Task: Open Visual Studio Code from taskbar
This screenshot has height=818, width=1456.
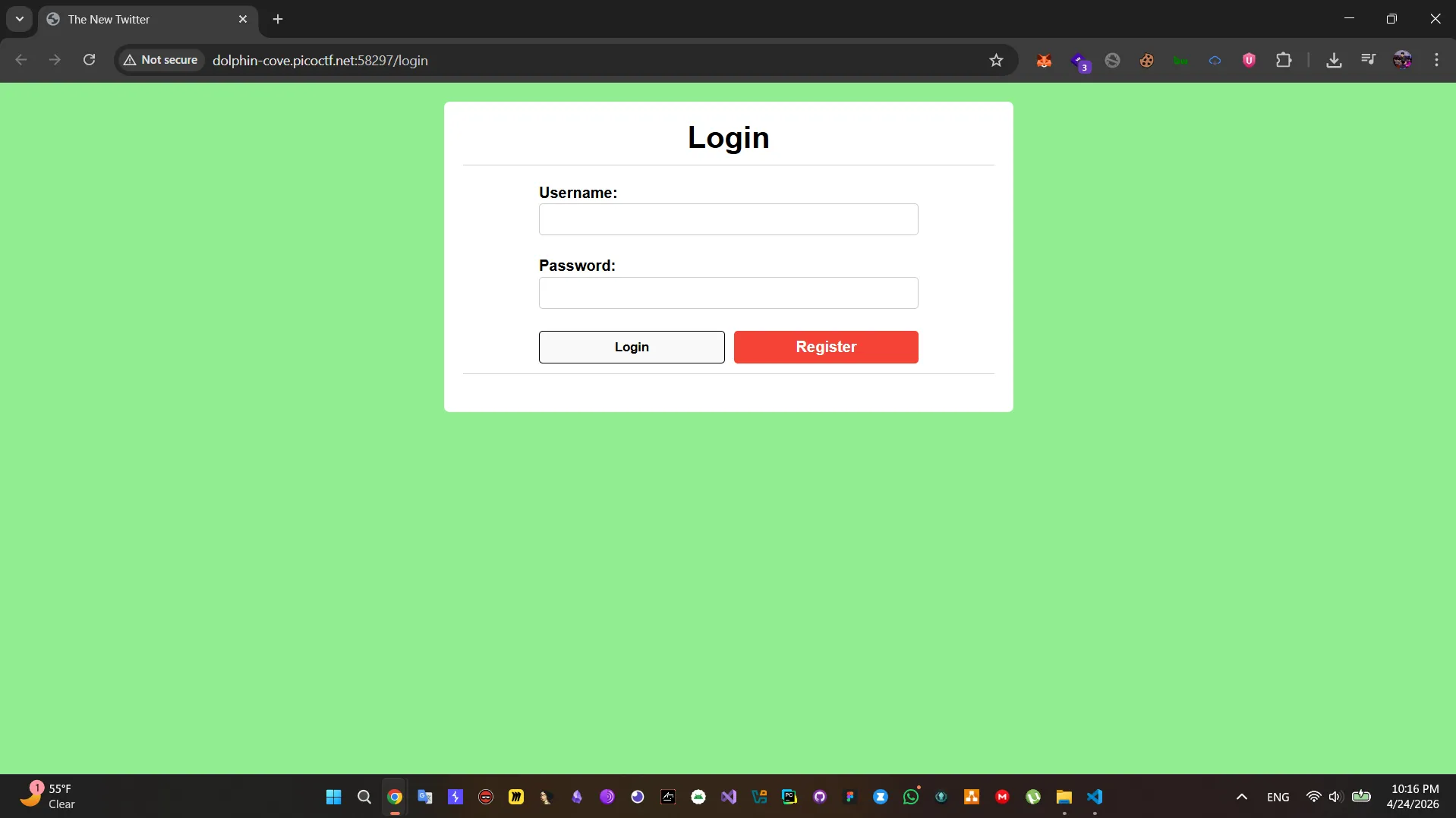Action: point(1094,797)
